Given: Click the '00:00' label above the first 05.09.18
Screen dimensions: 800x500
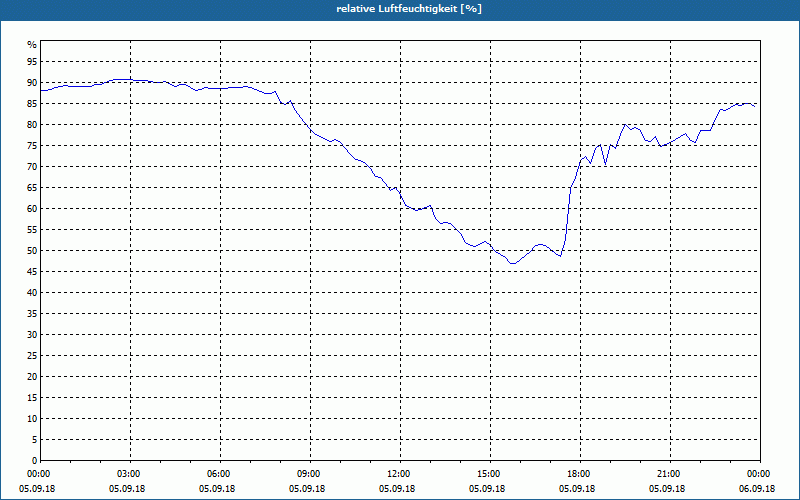Looking at the screenshot, I should (x=39, y=474).
